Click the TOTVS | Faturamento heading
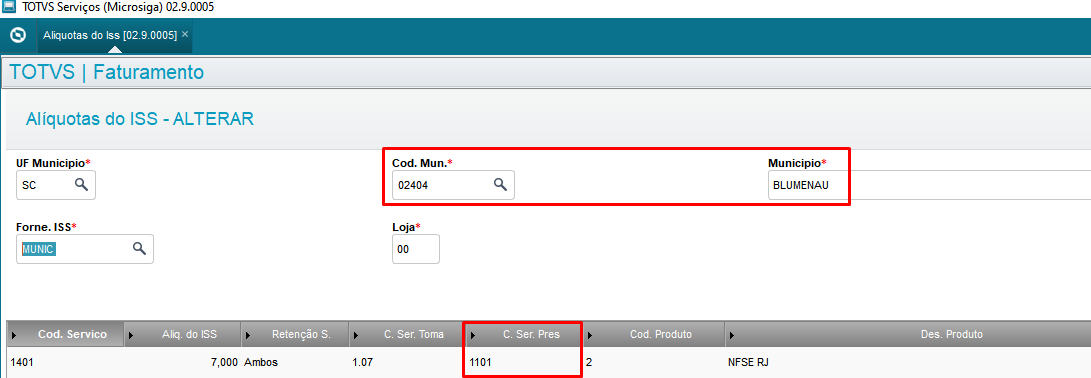The height and width of the screenshot is (378, 1091). (x=106, y=72)
